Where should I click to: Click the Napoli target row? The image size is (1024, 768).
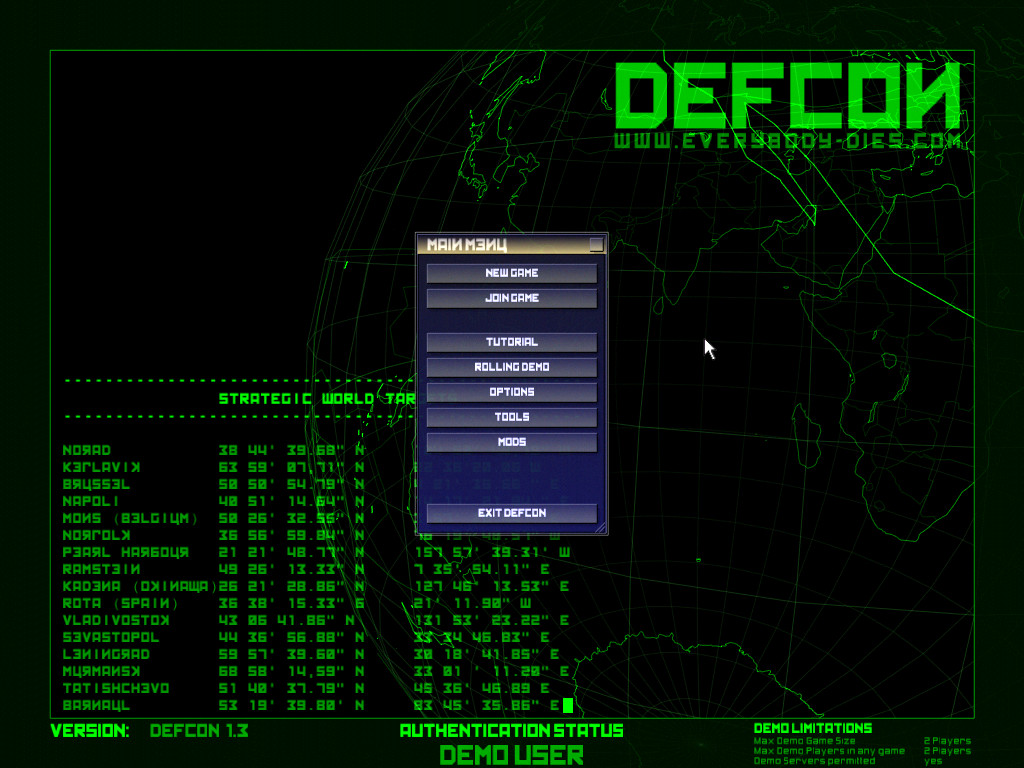(x=214, y=501)
